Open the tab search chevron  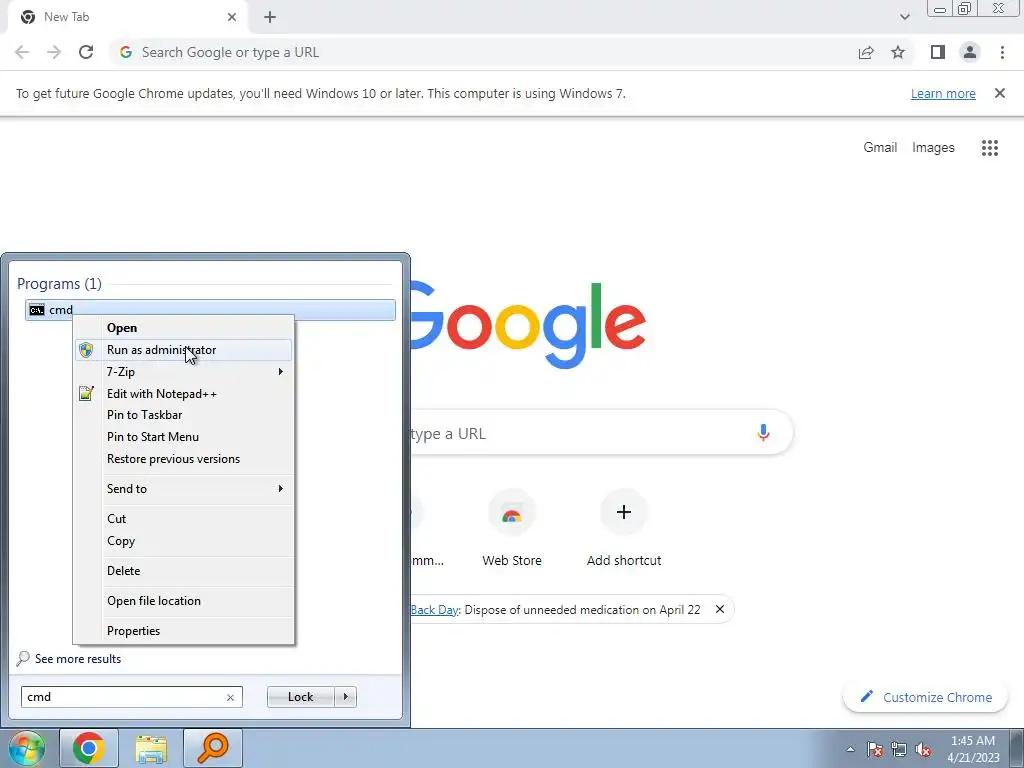[x=904, y=17]
